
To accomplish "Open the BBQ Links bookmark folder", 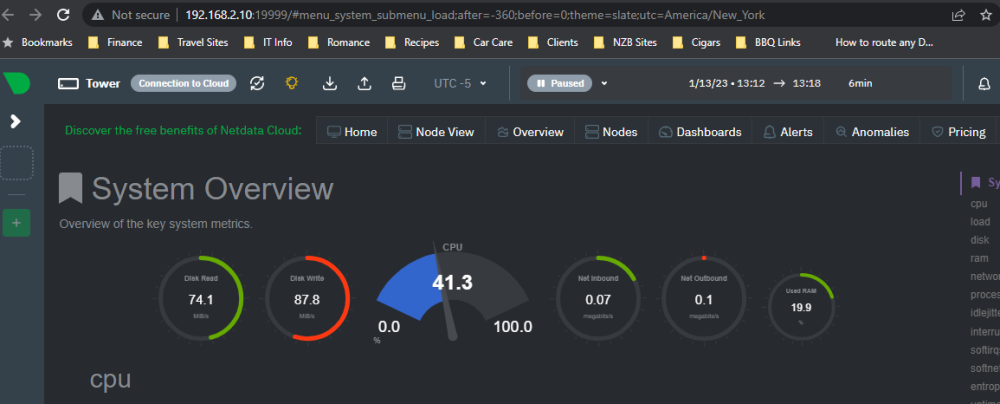I will click(768, 43).
